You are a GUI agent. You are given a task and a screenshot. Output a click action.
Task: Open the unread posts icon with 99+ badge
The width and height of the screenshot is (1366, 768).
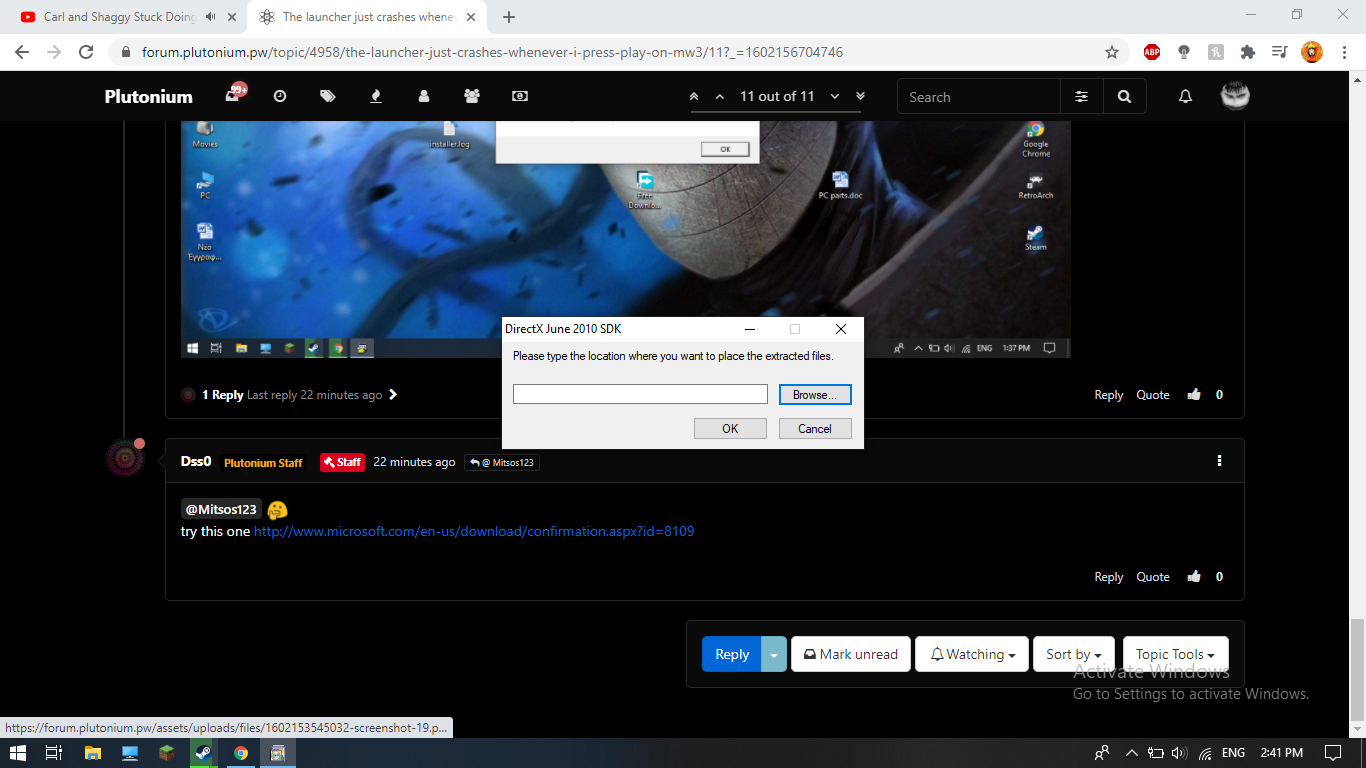(235, 94)
